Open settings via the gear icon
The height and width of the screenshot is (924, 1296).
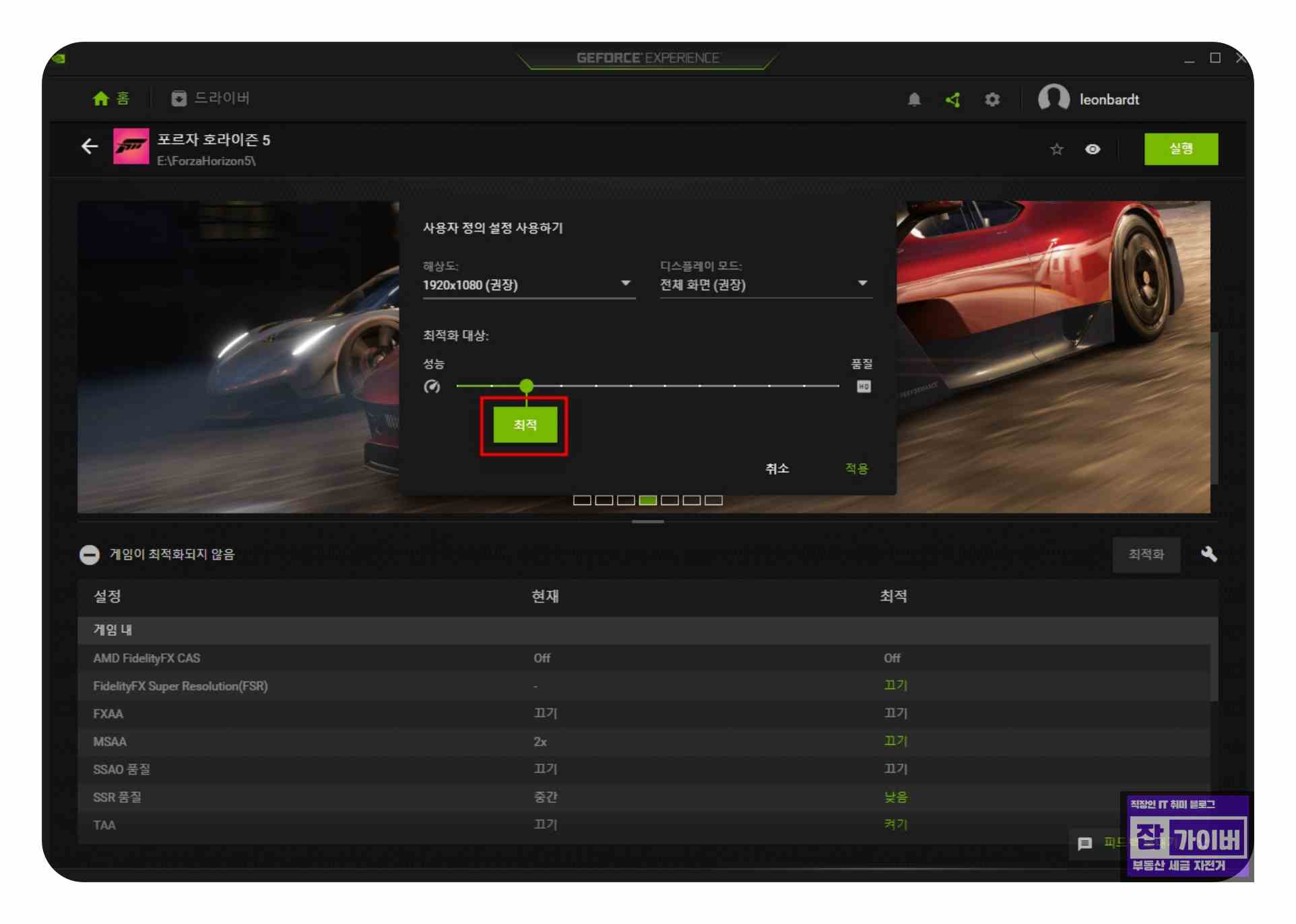coord(992,100)
